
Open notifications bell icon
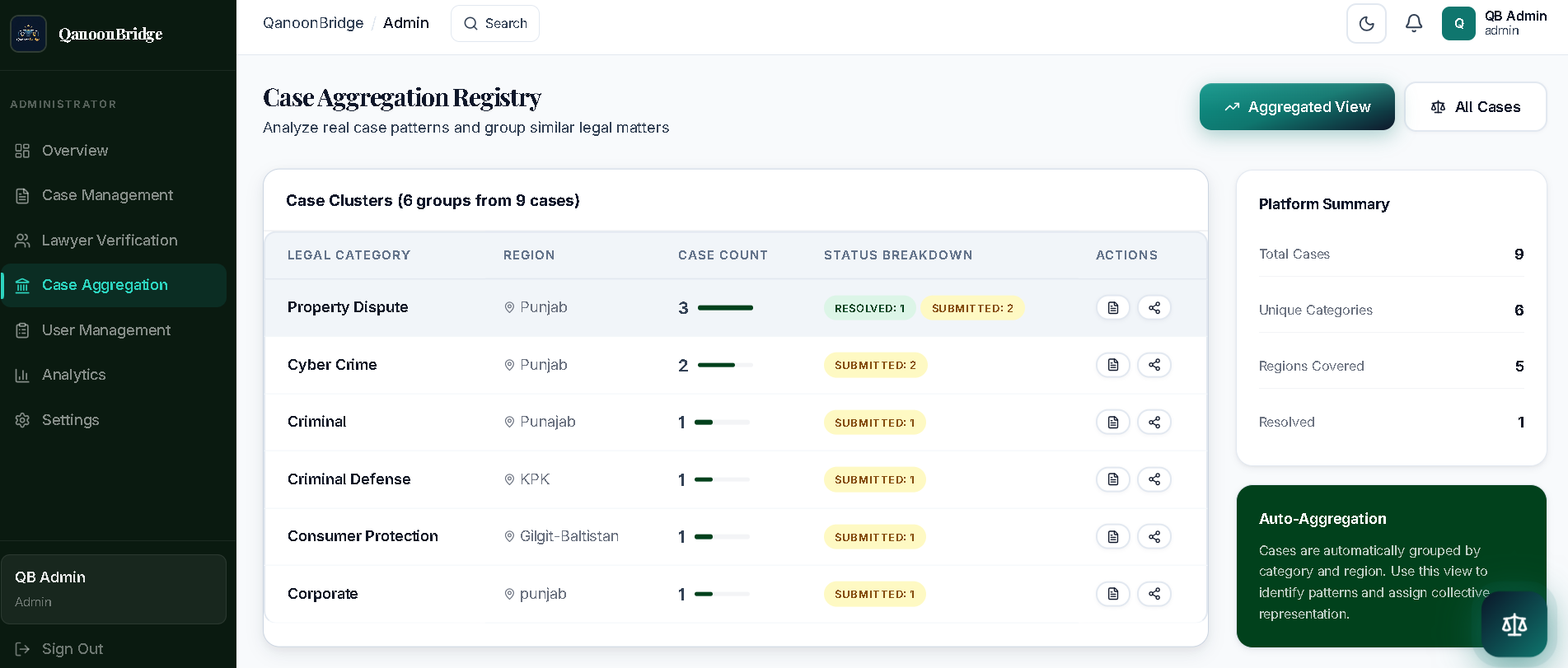tap(1414, 24)
